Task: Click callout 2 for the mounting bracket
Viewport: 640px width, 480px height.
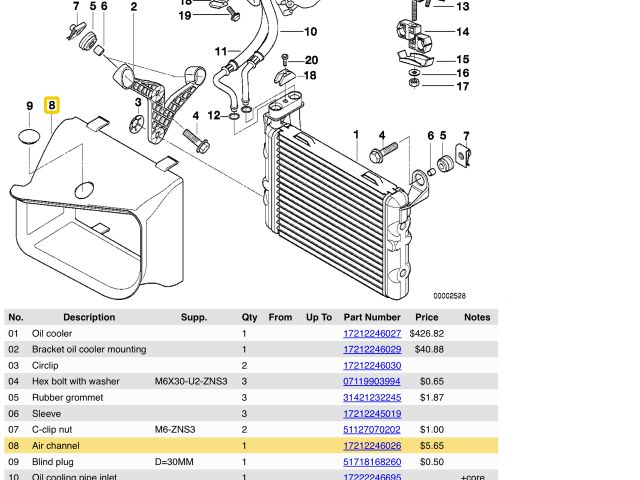Action: [134, 7]
